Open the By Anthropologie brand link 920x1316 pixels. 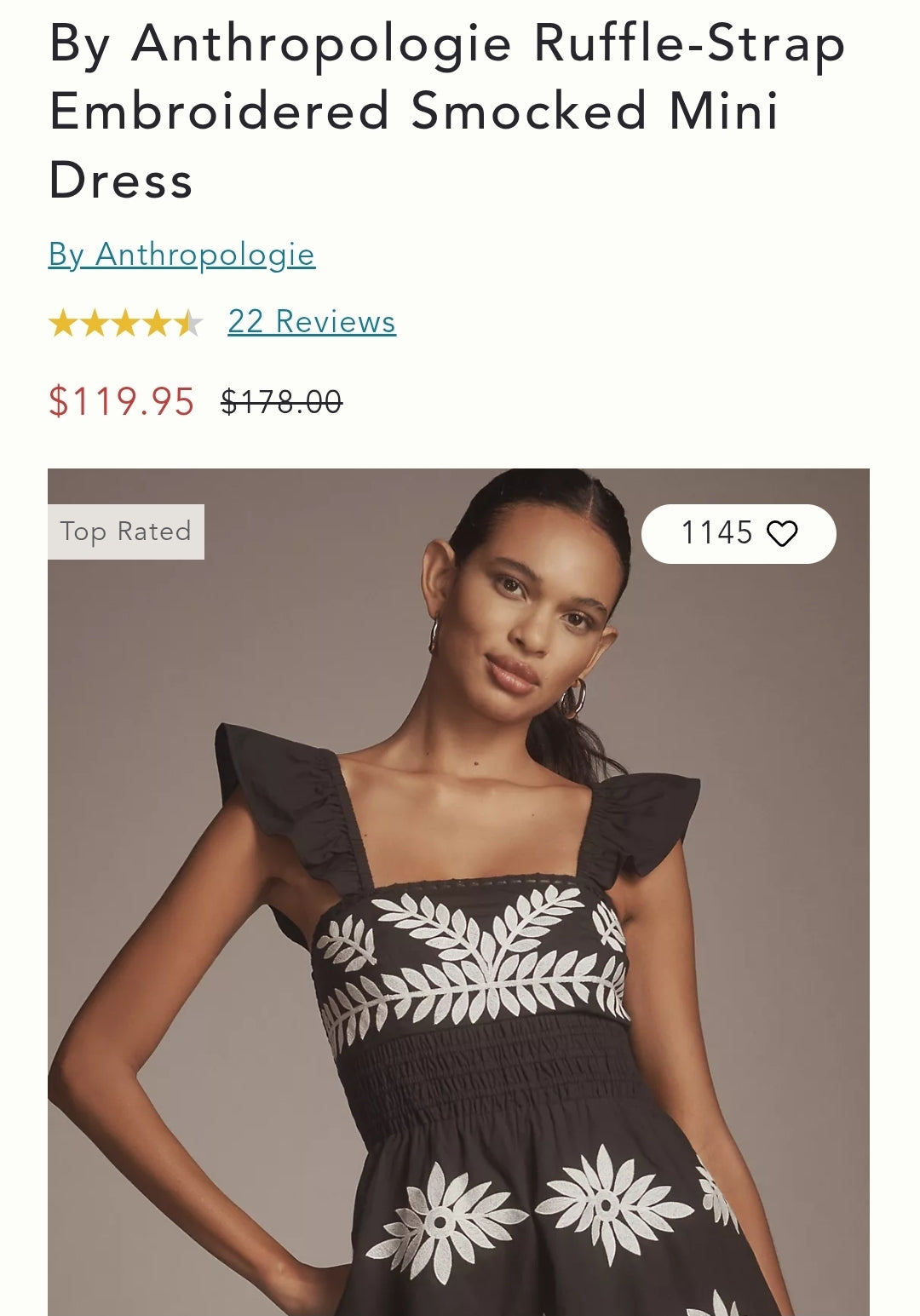tap(182, 255)
